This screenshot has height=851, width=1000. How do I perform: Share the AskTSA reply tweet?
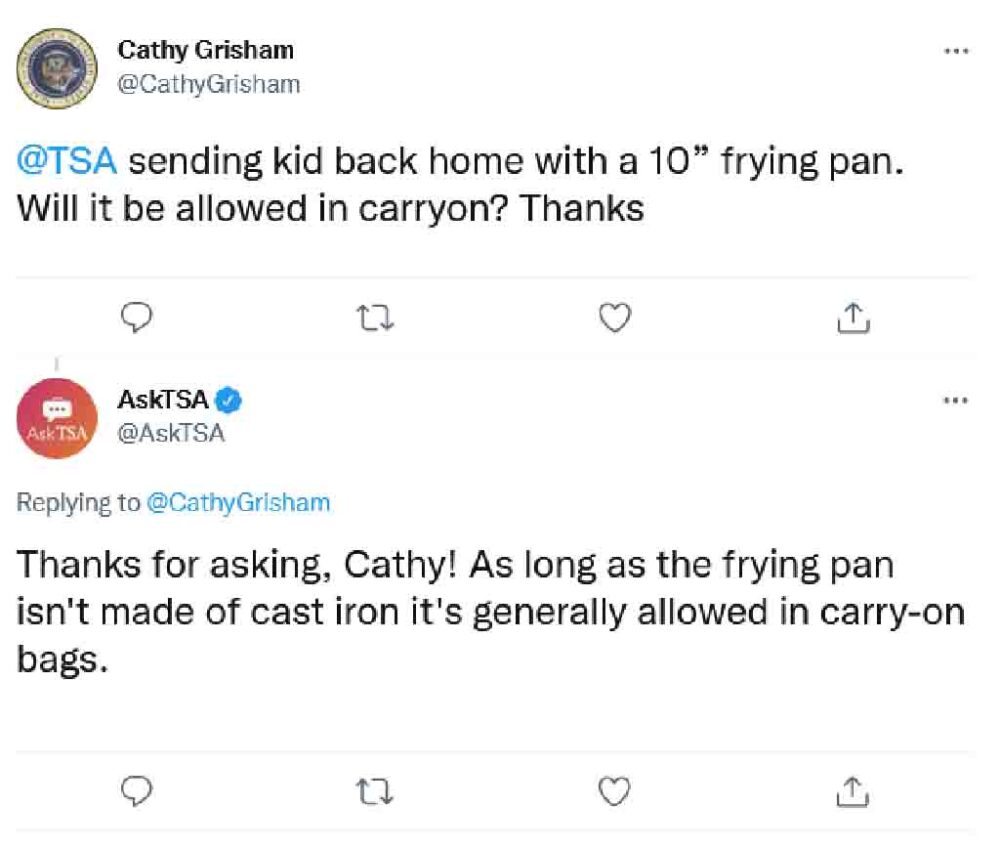(851, 791)
